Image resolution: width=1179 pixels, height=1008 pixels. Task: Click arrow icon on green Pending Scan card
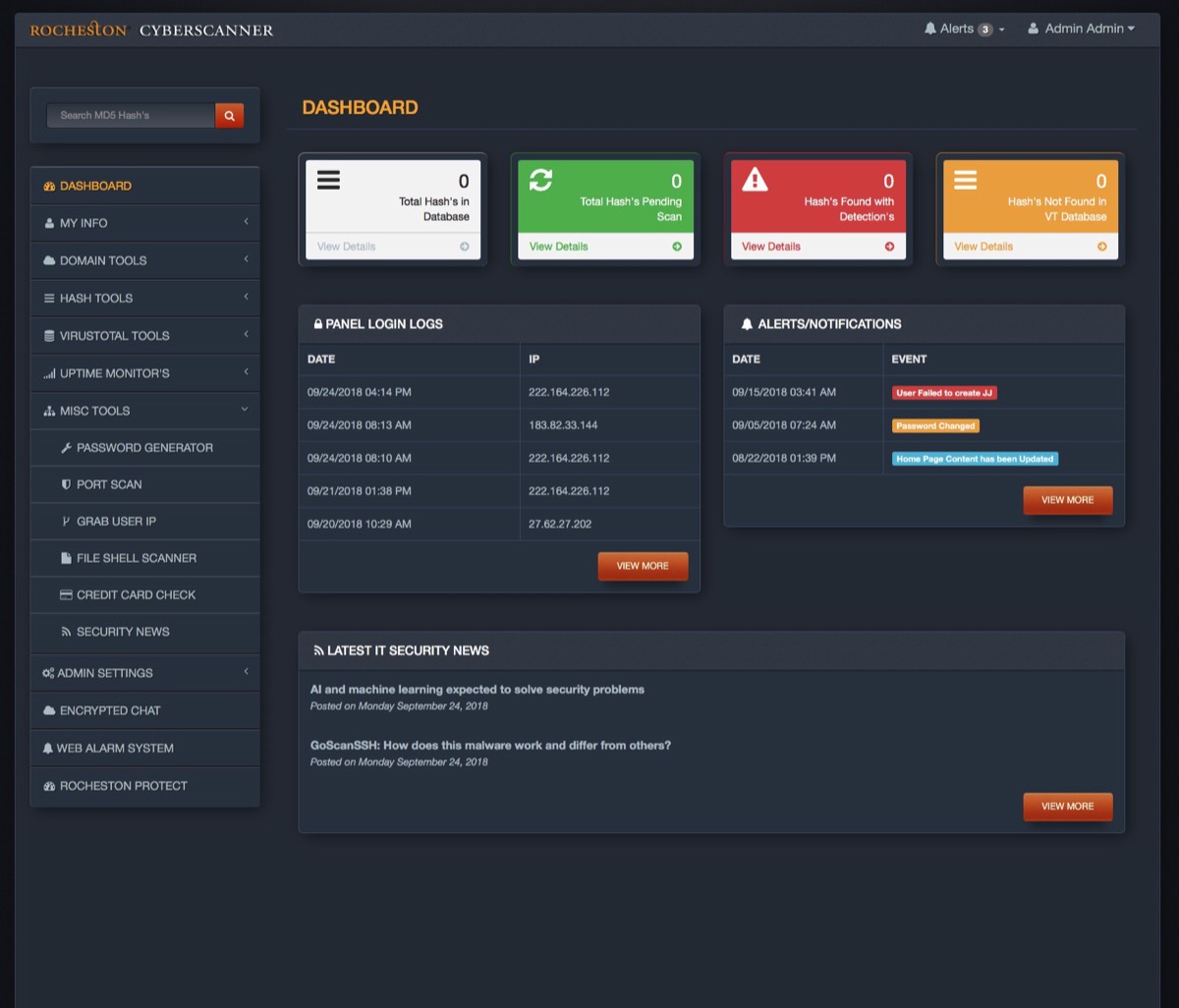pyautogui.click(x=677, y=247)
